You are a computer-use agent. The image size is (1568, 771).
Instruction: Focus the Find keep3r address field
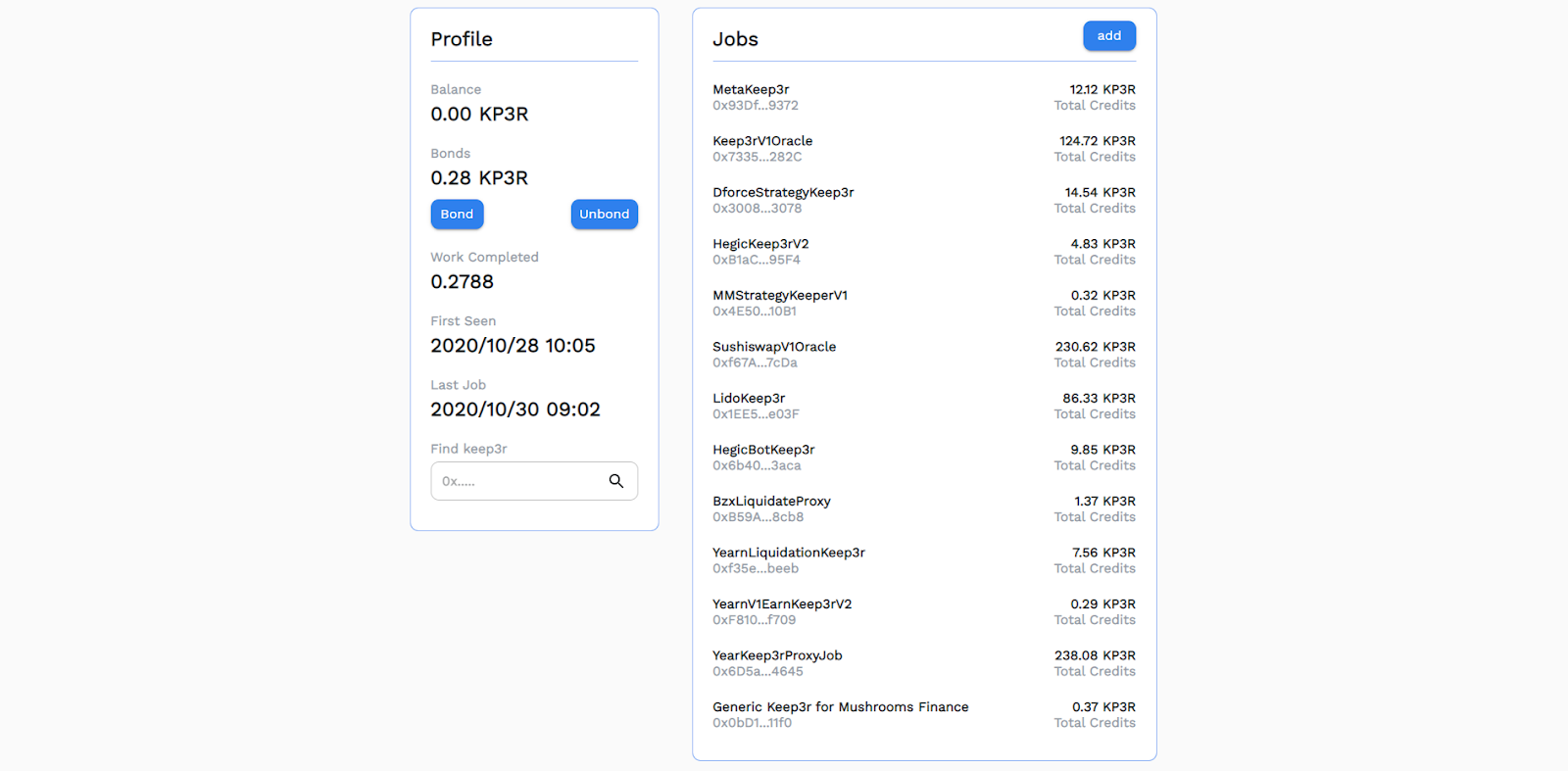coord(534,481)
